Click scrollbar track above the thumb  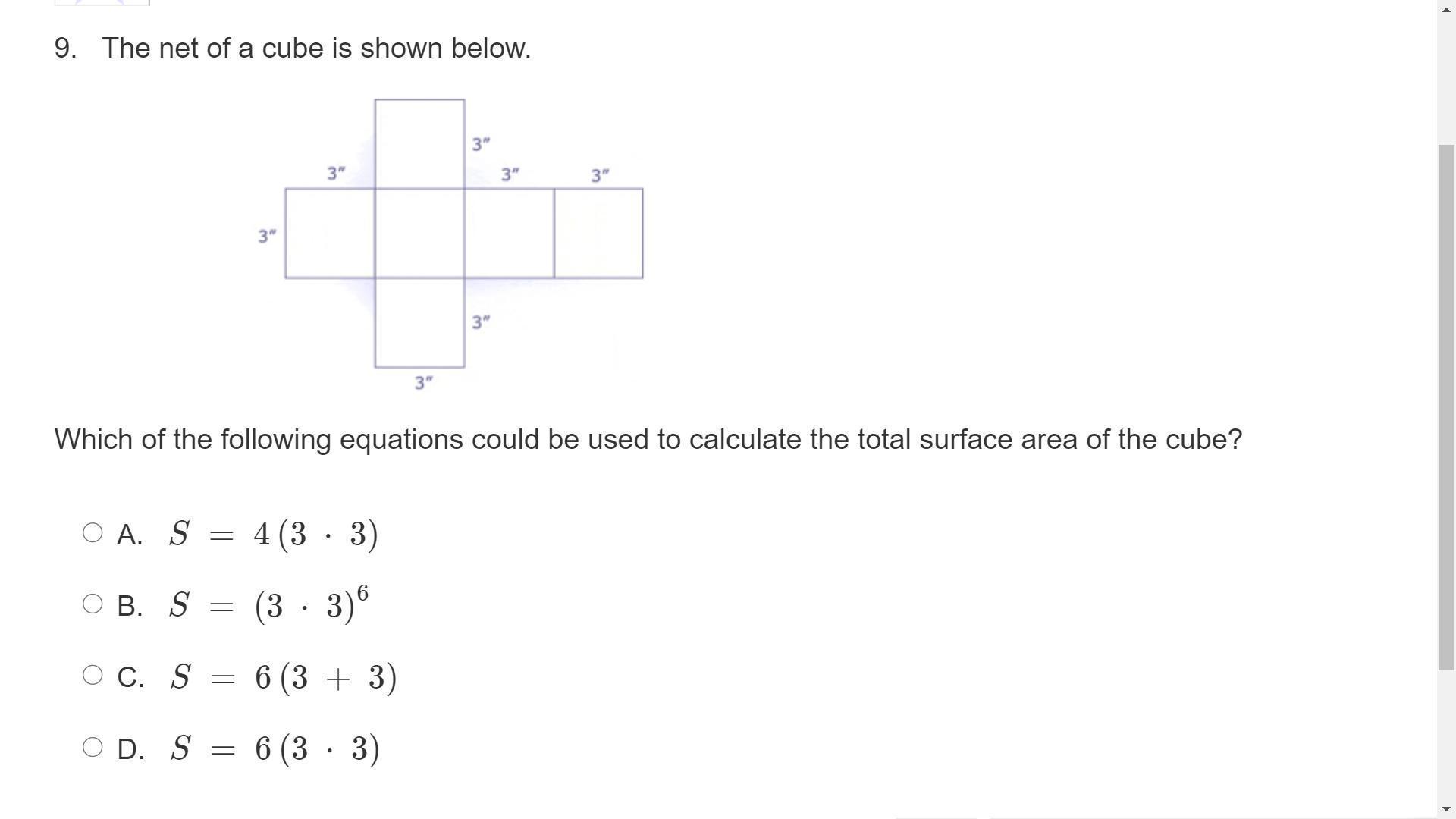1447,76
